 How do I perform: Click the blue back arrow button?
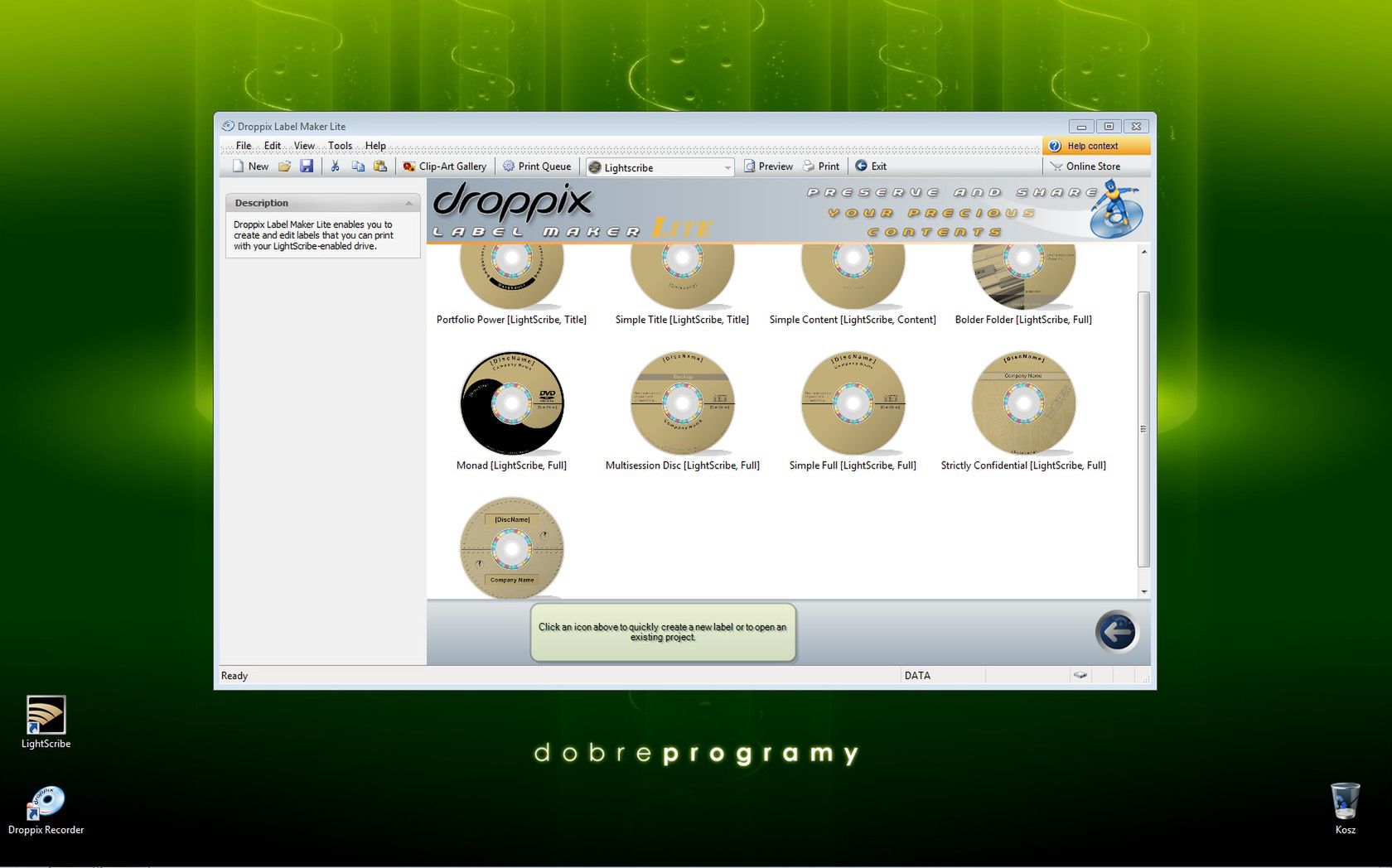[x=1116, y=632]
